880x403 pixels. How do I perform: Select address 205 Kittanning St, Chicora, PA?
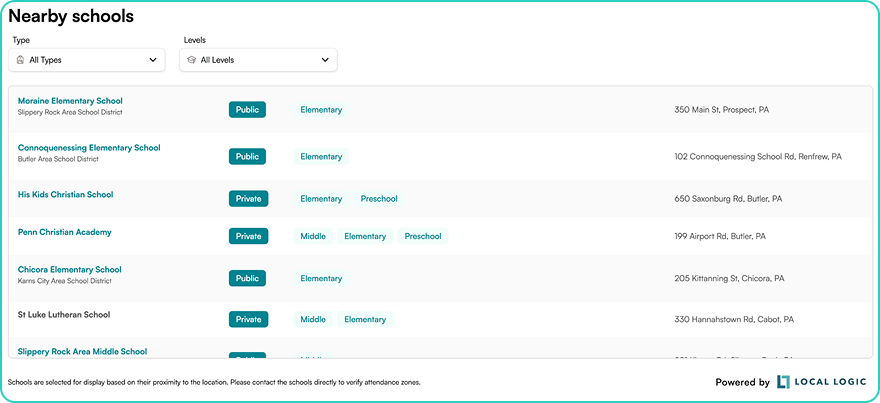point(730,278)
